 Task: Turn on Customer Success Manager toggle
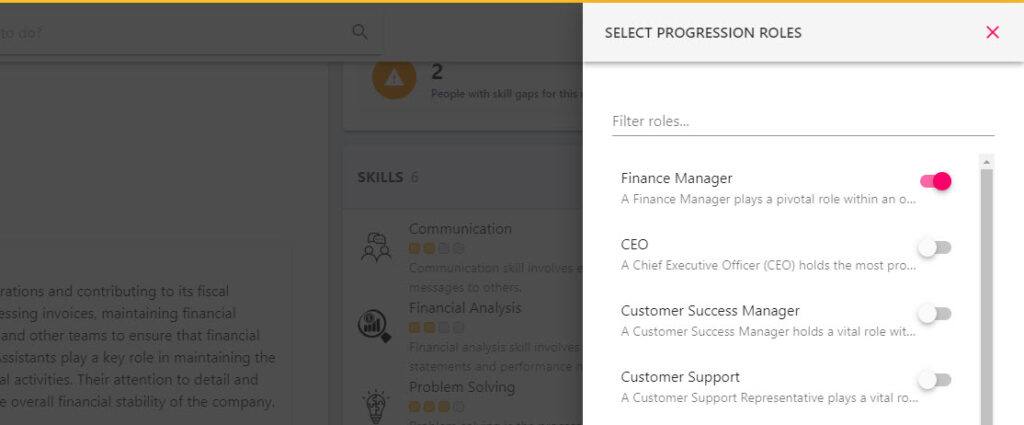coord(935,314)
